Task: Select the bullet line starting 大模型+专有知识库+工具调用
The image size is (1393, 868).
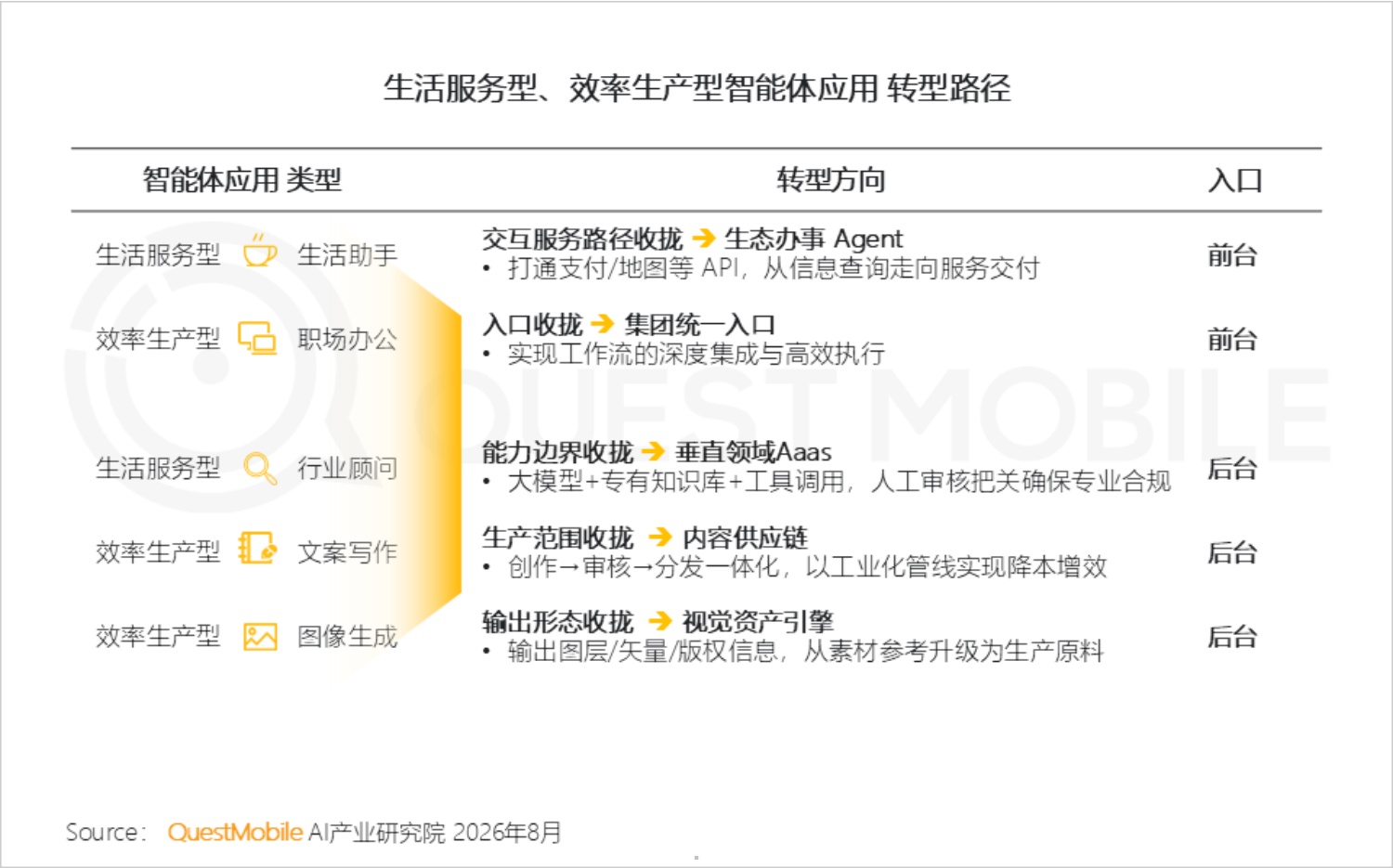Action: point(839,482)
